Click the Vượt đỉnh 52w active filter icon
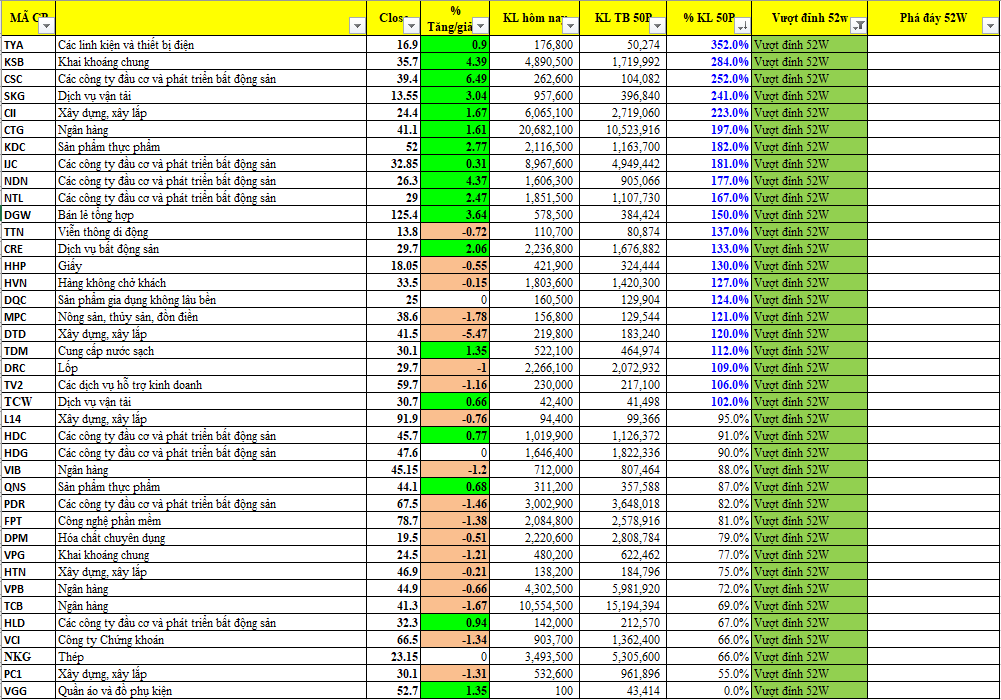Image resolution: width=1001 pixels, height=700 pixels. tap(858, 27)
